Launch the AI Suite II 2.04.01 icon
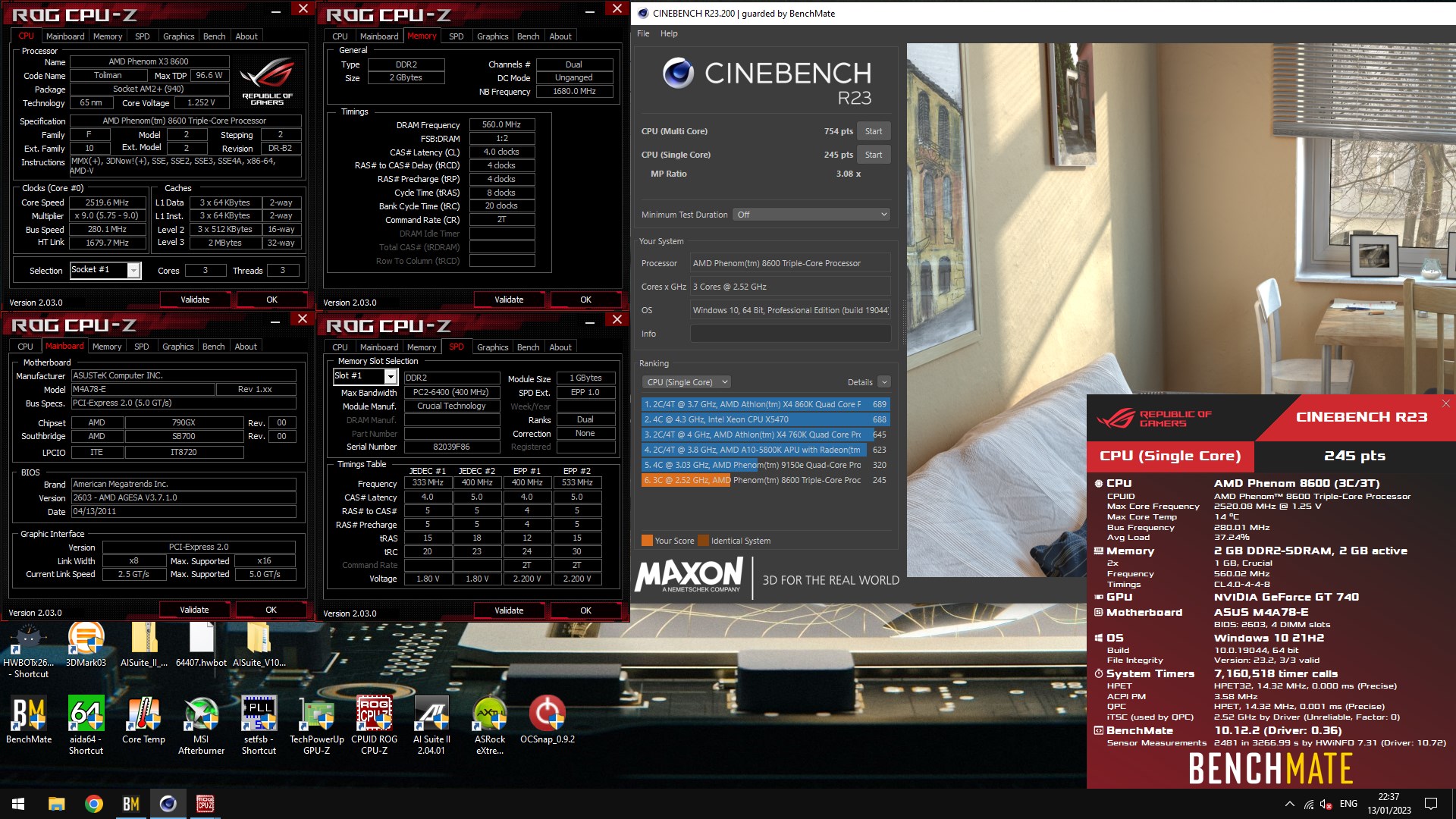The image size is (1456, 819). pyautogui.click(x=431, y=725)
